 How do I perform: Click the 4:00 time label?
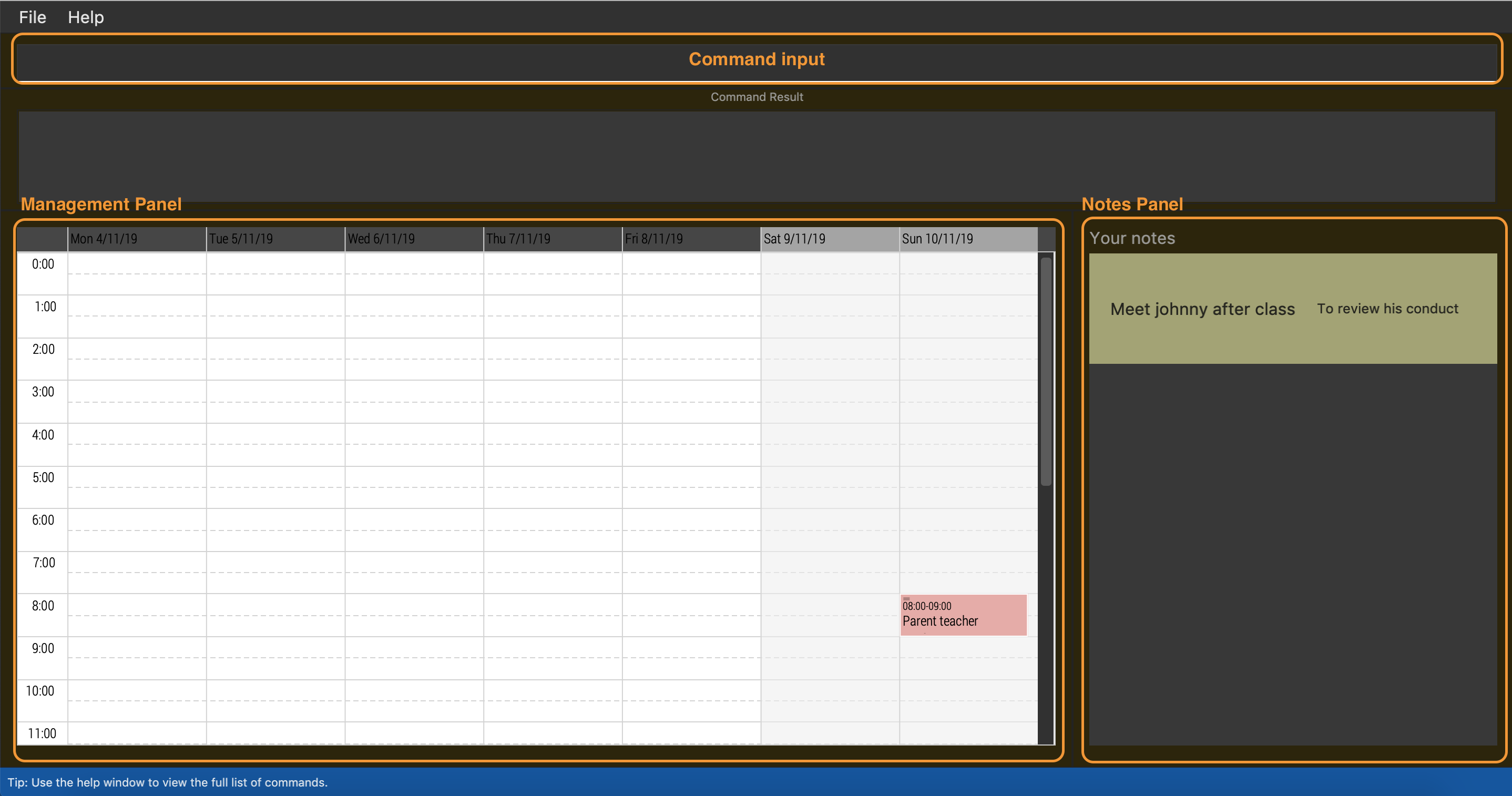(x=43, y=435)
